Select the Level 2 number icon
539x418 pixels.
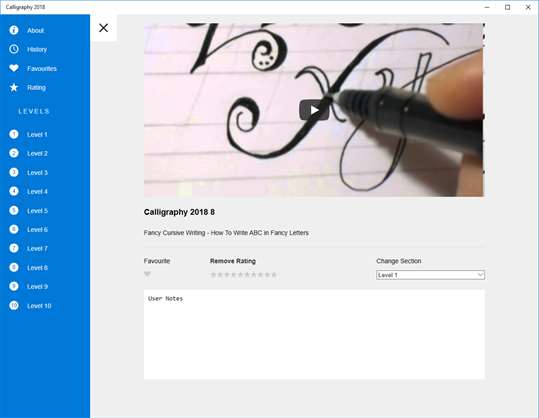point(14,153)
